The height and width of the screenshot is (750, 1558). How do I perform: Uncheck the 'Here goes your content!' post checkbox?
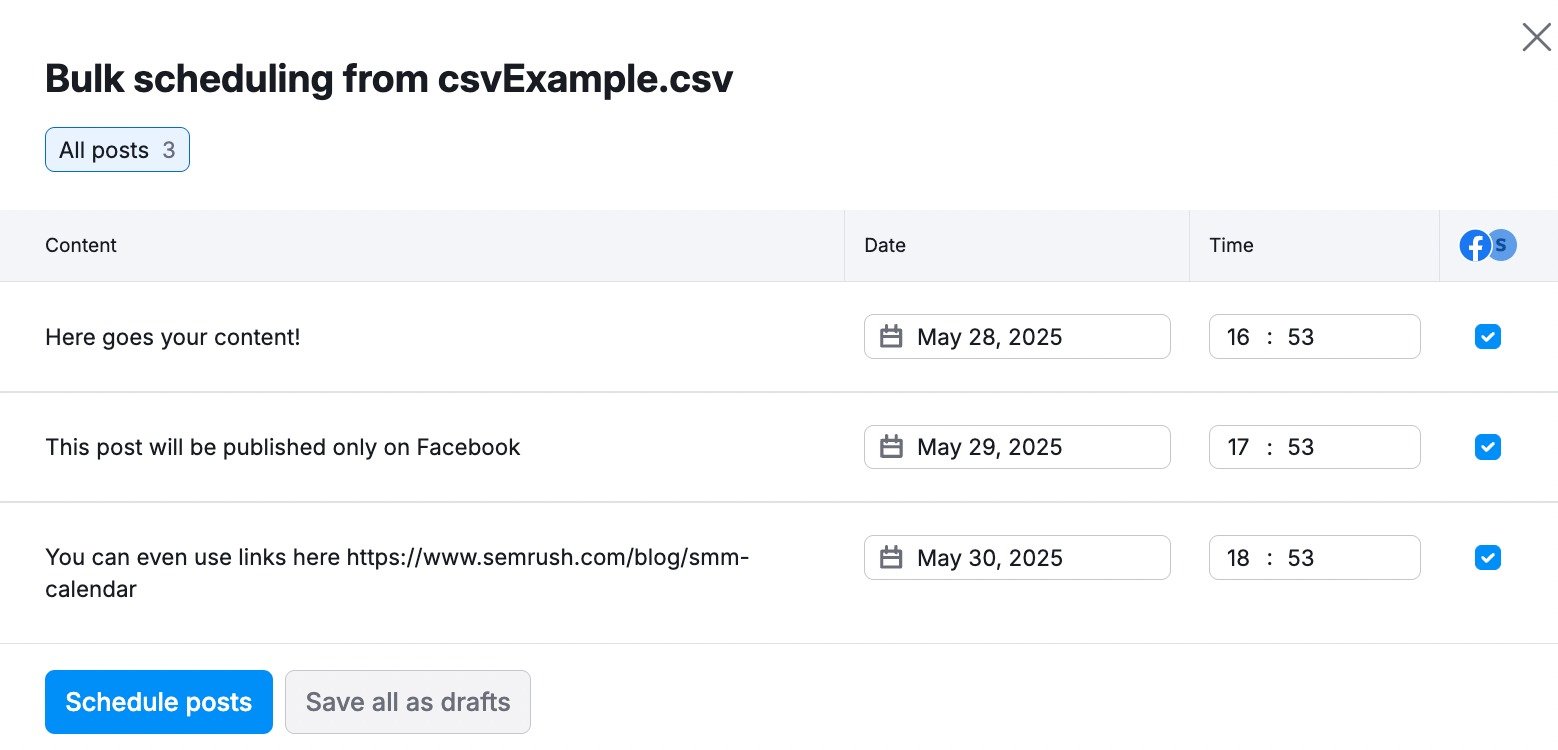1488,337
